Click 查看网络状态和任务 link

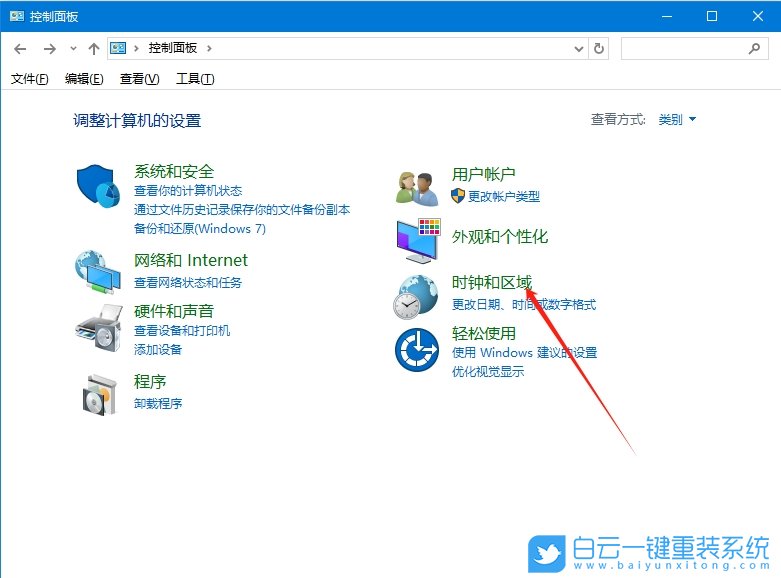188,283
